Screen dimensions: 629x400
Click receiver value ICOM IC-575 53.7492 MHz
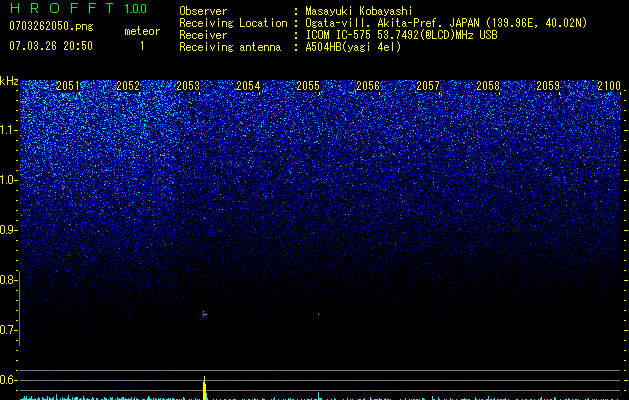click(x=401, y=35)
